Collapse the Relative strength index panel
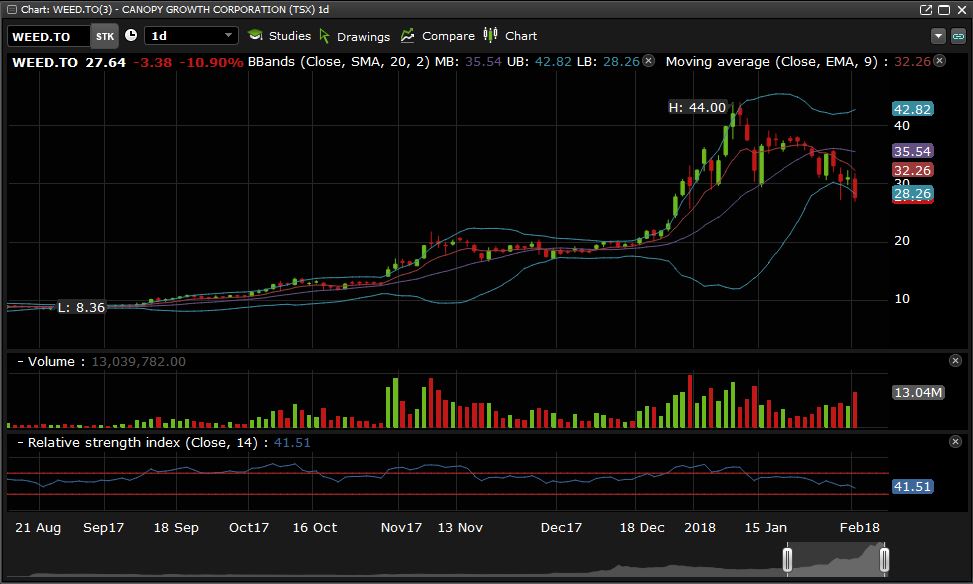This screenshot has height=584, width=973. [x=20, y=442]
